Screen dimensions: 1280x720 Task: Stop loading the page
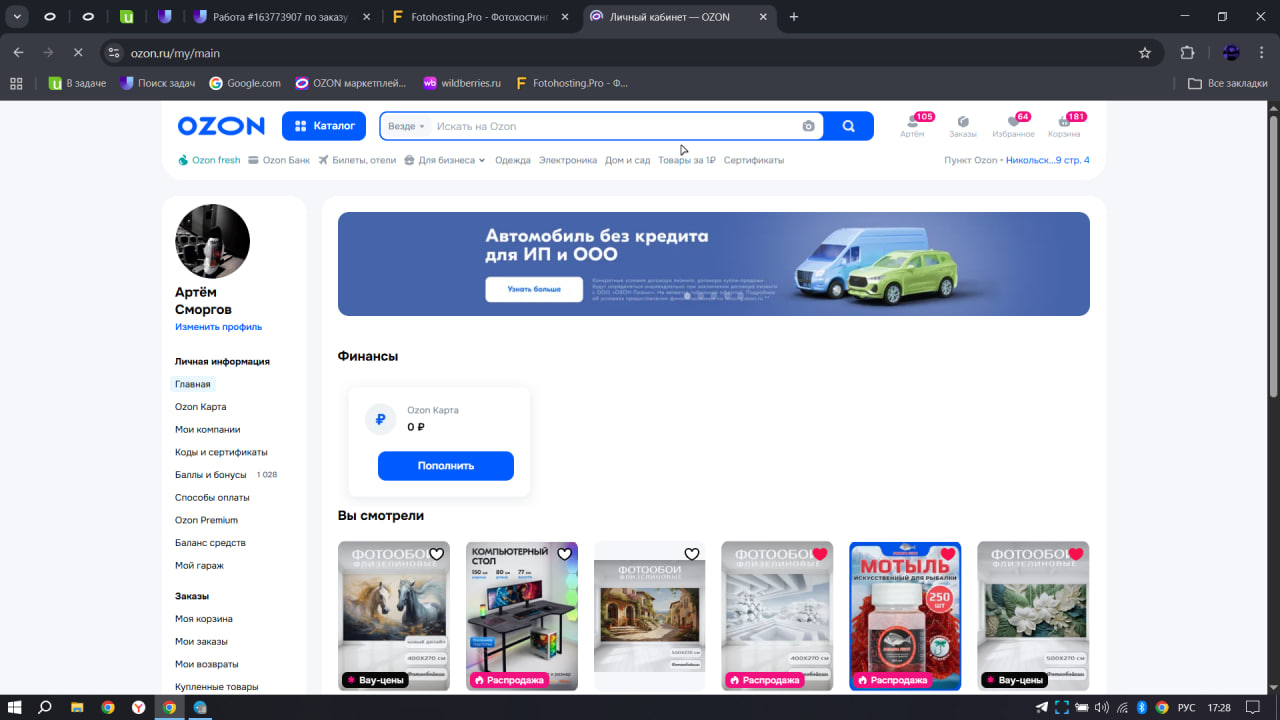pyautogui.click(x=78, y=53)
